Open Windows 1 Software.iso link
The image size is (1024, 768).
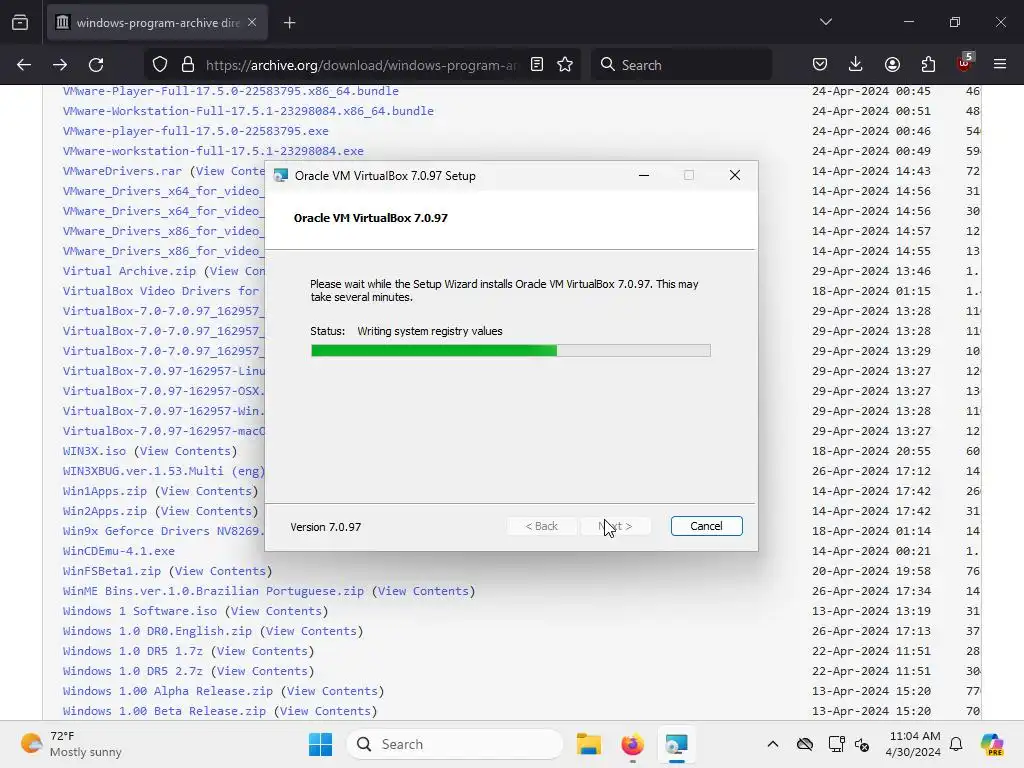[140, 611]
